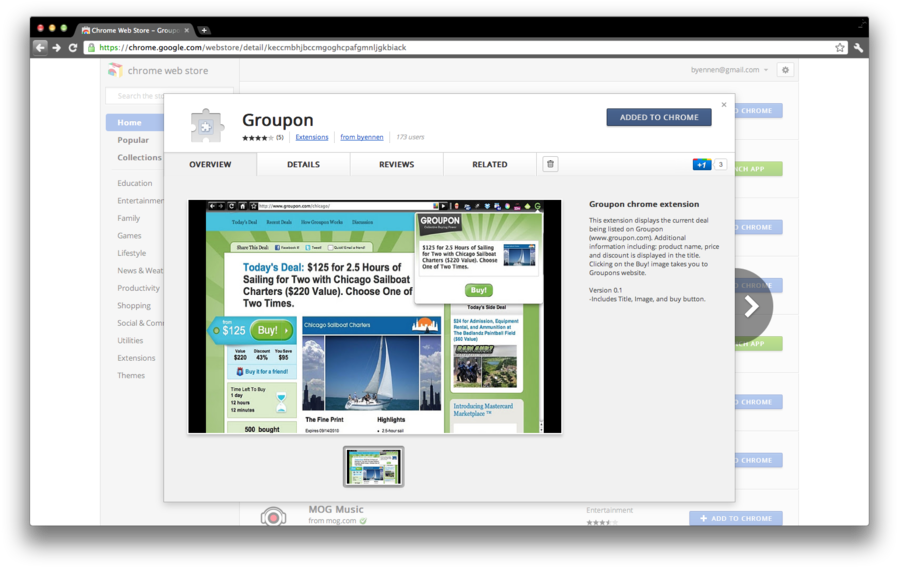Click the browser back arrow
Image resolution: width=897 pixels, height=567 pixels.
(40, 47)
